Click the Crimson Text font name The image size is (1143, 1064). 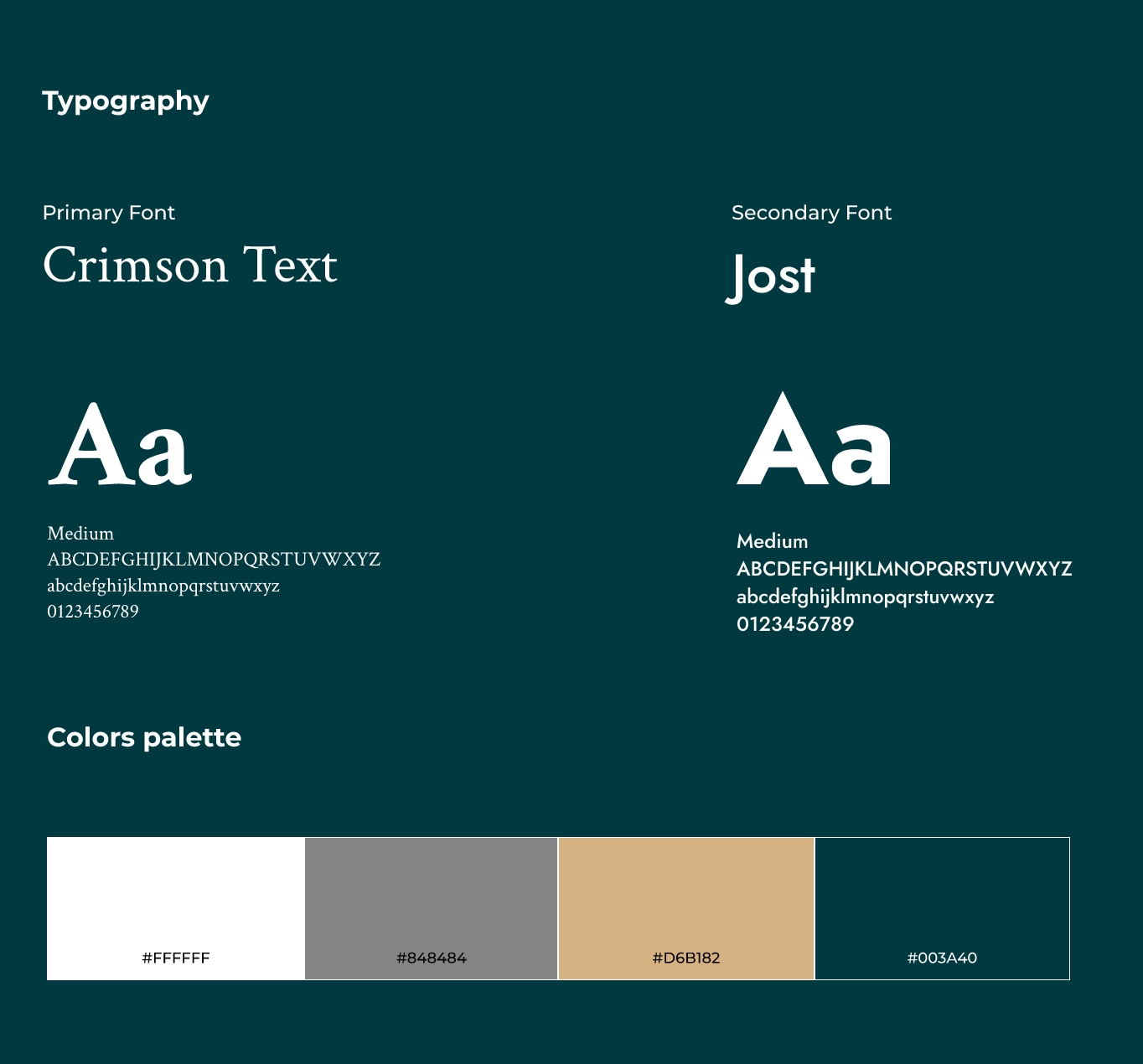191,266
